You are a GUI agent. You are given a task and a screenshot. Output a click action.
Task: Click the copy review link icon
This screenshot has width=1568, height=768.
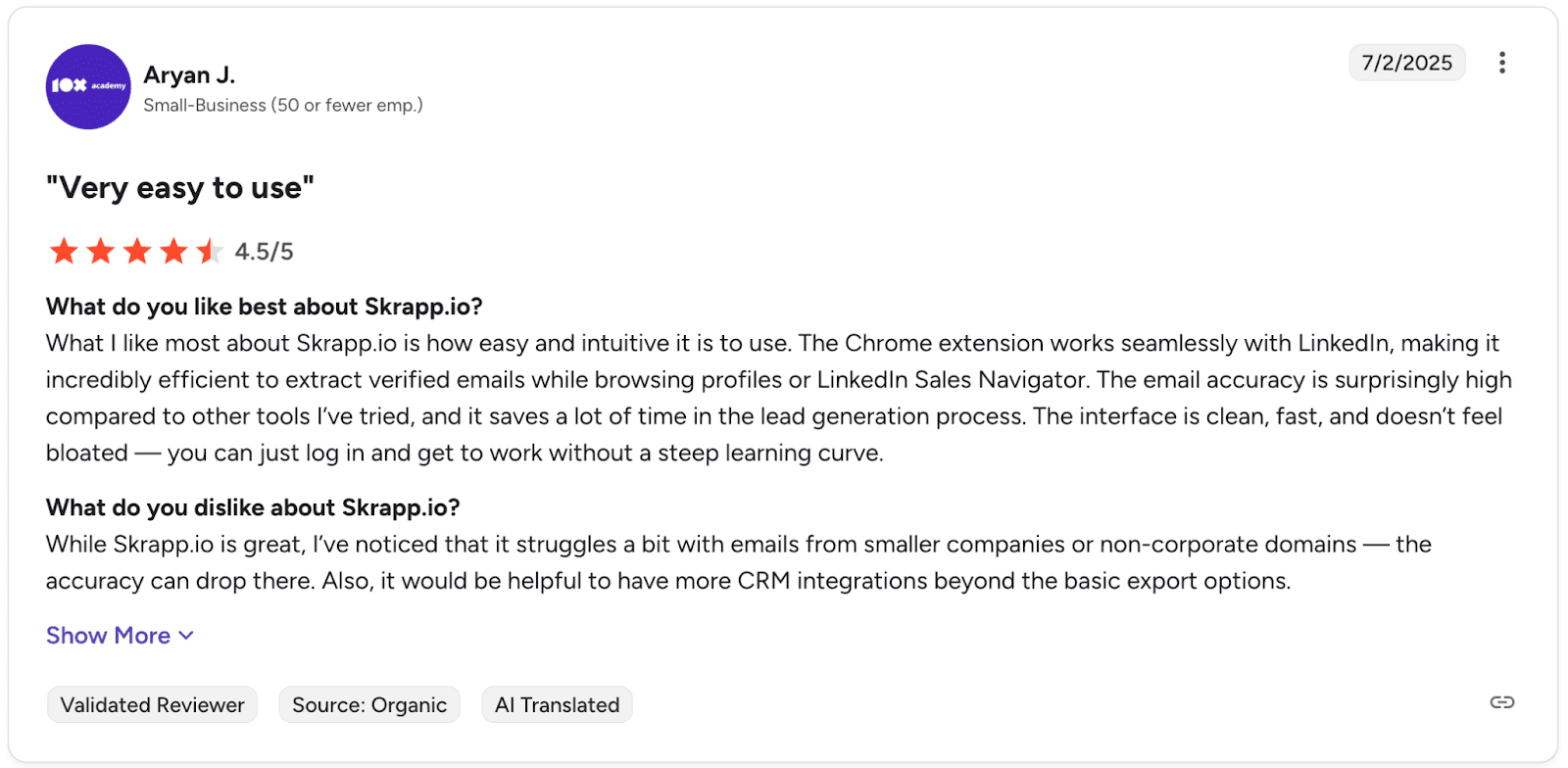tap(1501, 702)
